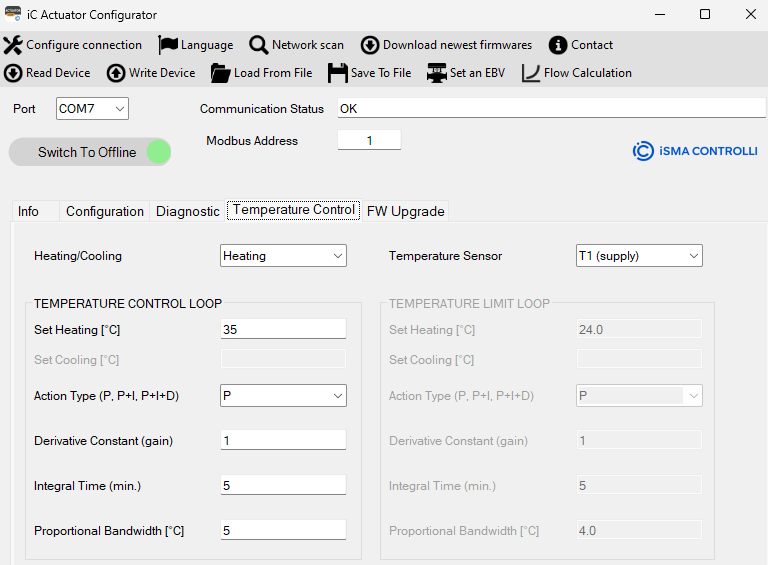Screen dimensions: 768x565
Task: Click the limit loop Integral Time field
Action: point(639,485)
